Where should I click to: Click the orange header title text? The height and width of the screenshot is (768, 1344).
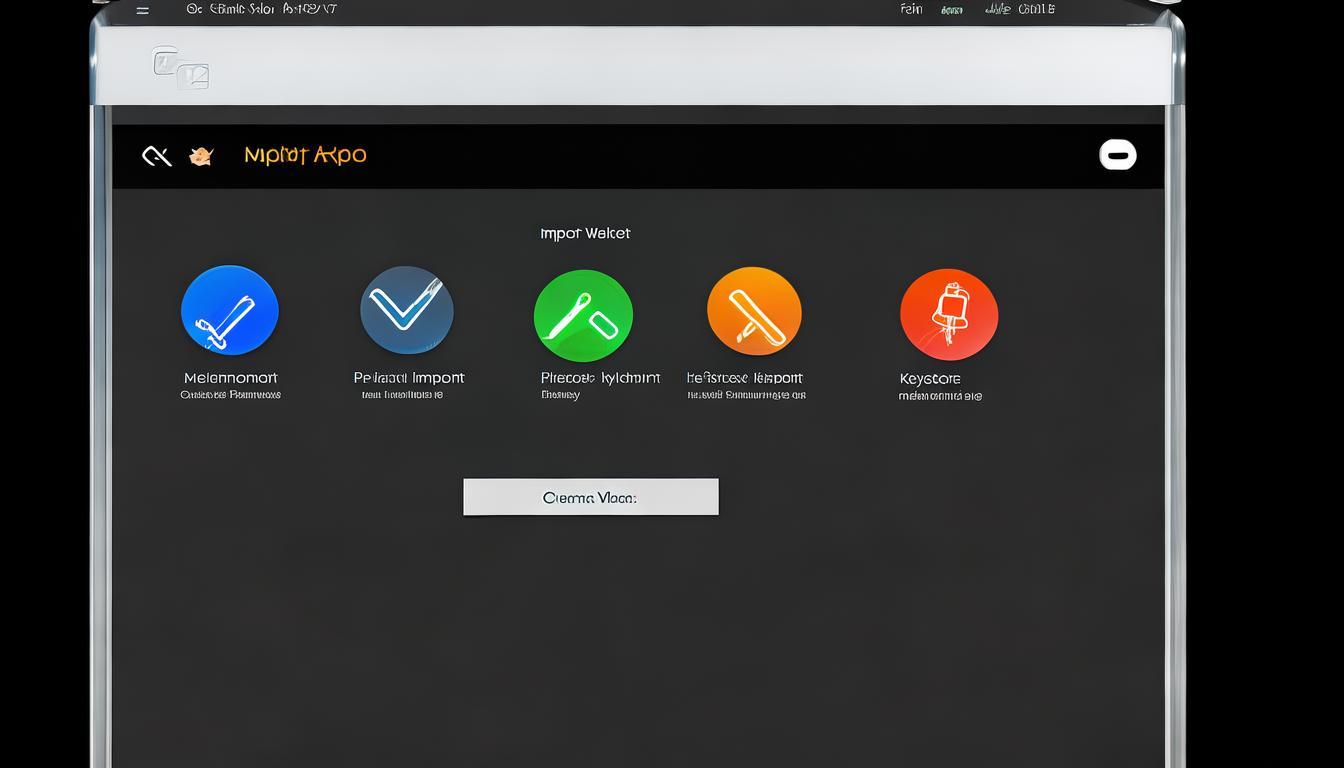coord(305,155)
